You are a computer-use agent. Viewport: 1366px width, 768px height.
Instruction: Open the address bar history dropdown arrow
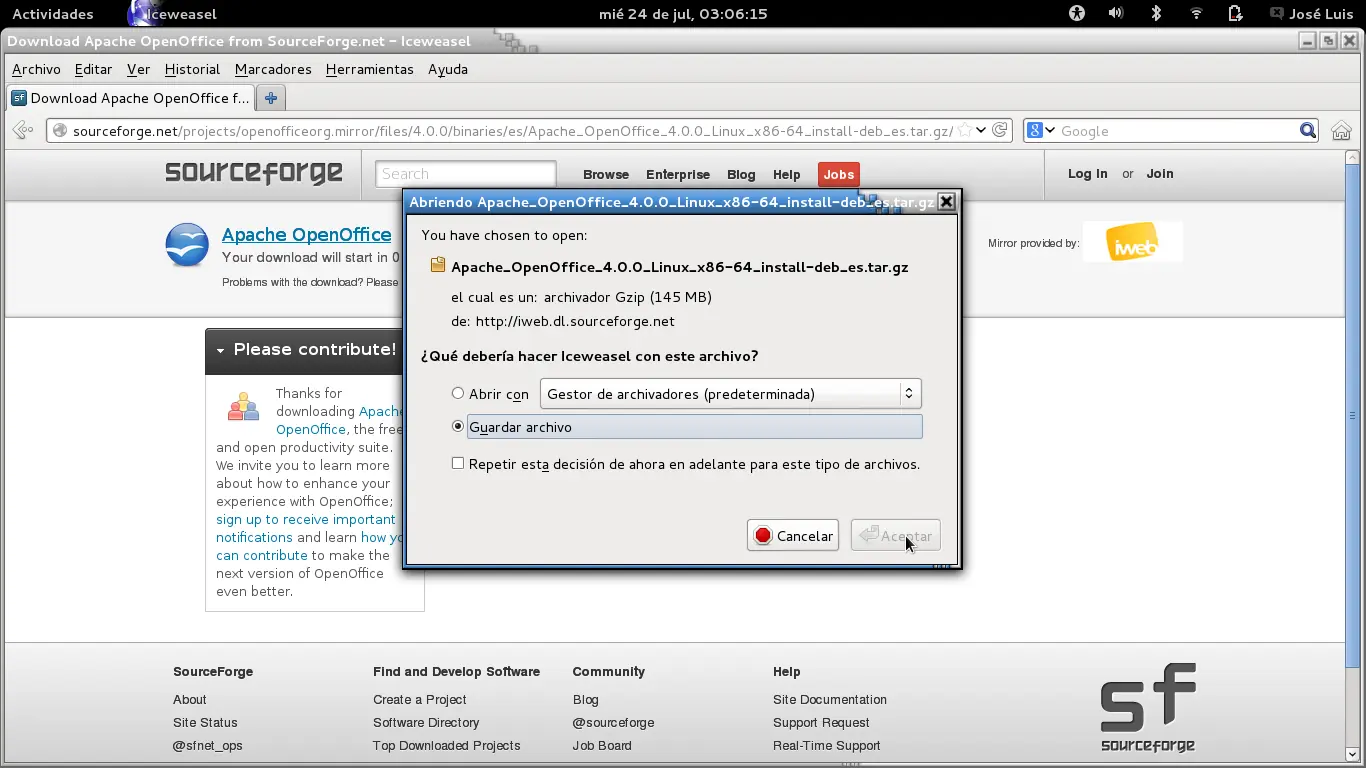(x=981, y=130)
